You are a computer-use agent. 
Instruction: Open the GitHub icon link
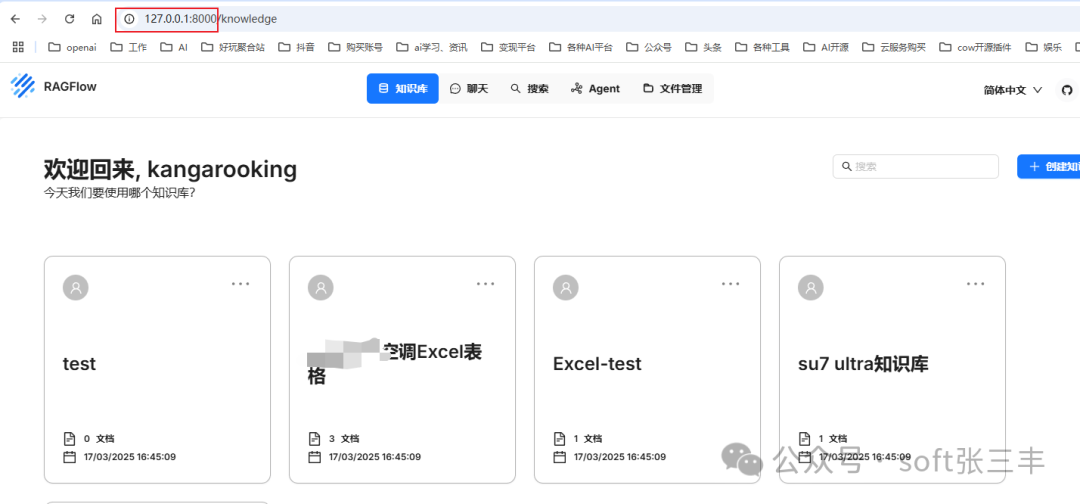[1067, 90]
